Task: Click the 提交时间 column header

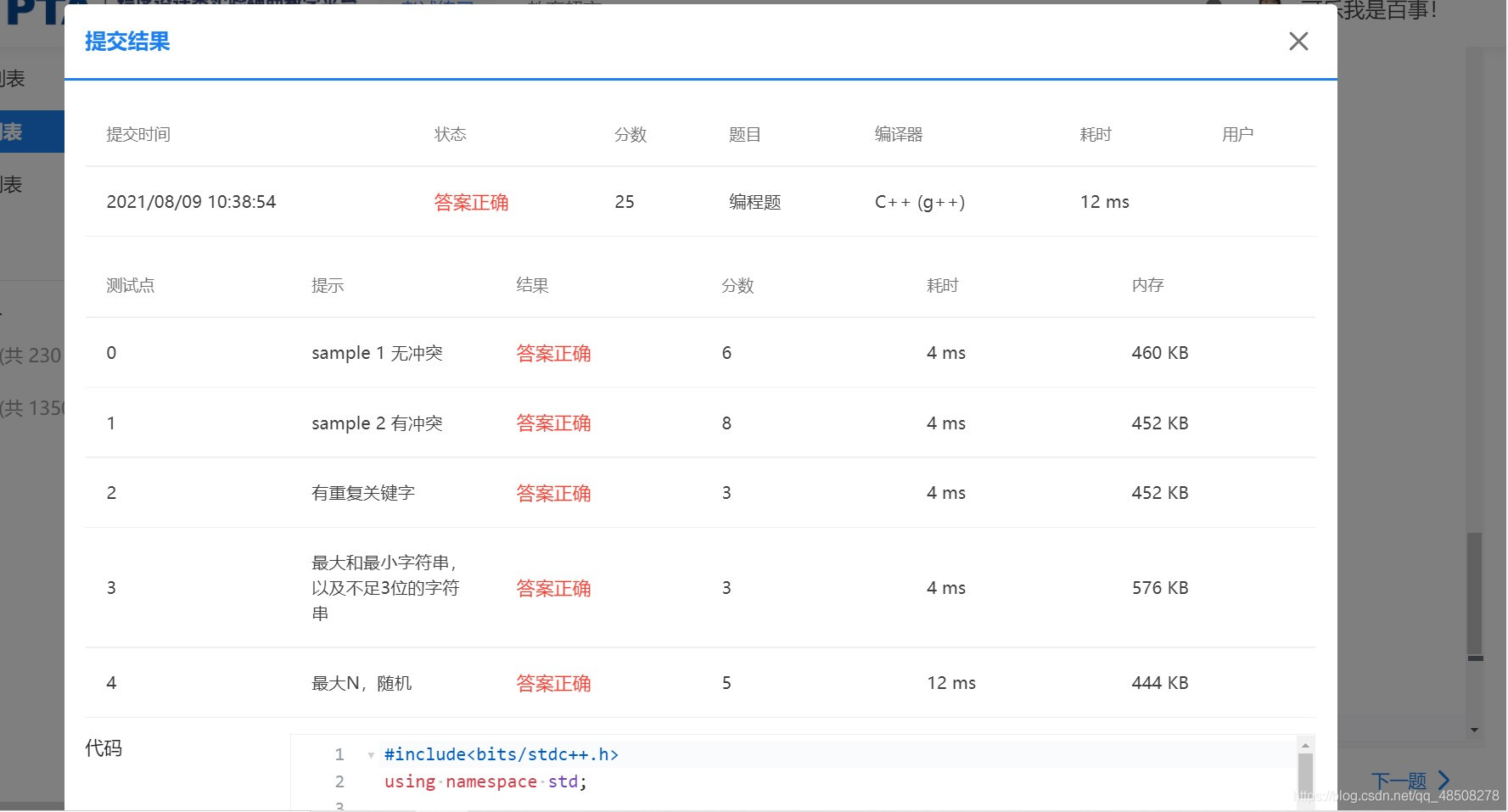Action: click(x=138, y=134)
